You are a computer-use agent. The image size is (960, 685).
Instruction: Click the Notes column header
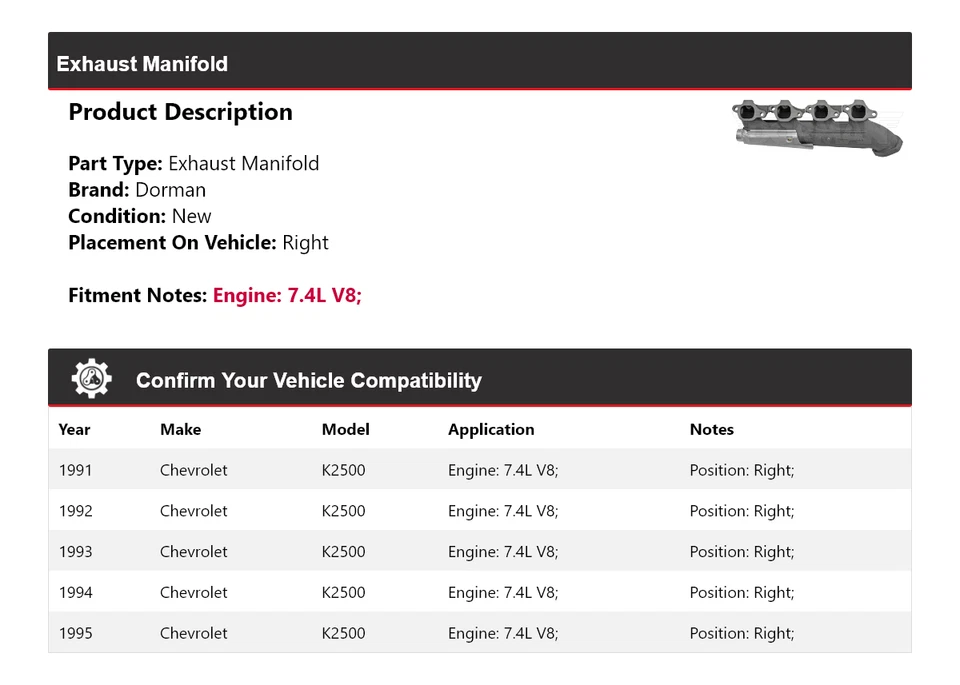[711, 429]
